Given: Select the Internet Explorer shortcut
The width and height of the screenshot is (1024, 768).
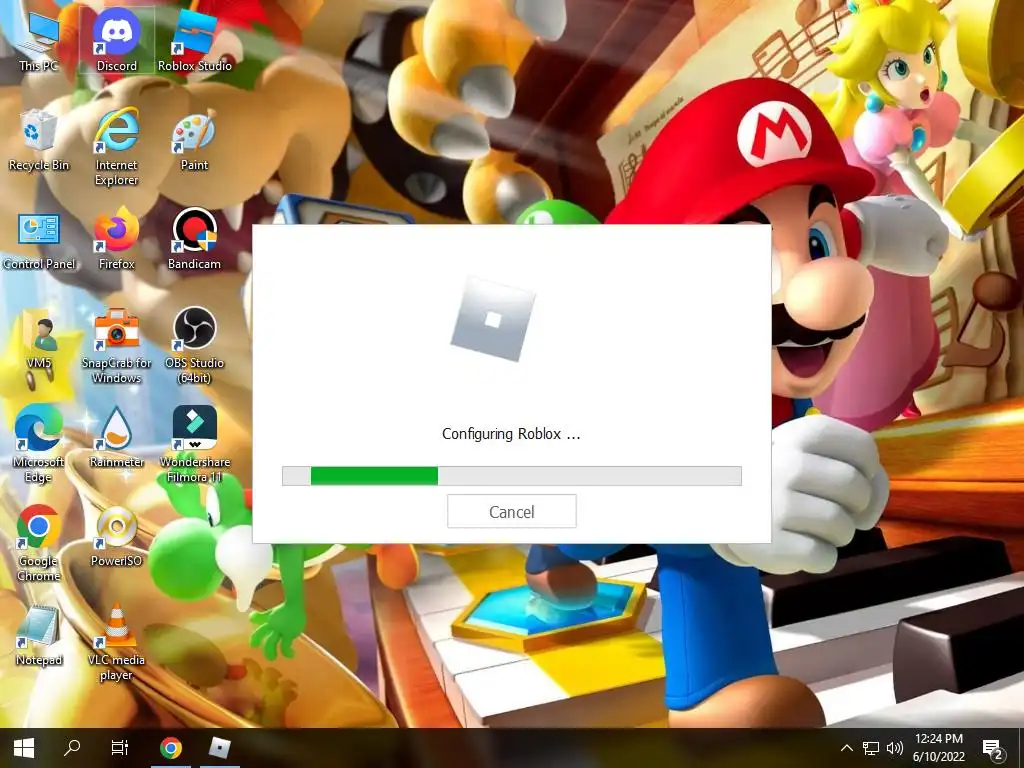Looking at the screenshot, I should point(117,148).
